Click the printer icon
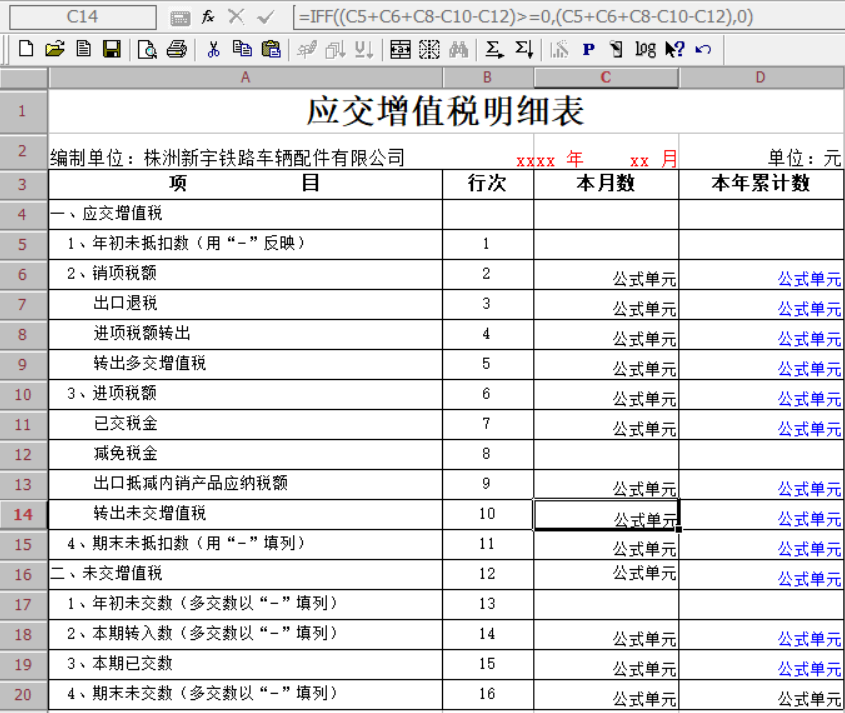This screenshot has width=845, height=713. pyautogui.click(x=176, y=50)
